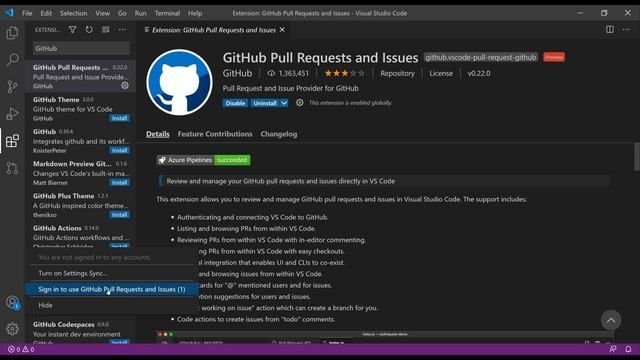Disable the GitHub Pull Requests extension
The height and width of the screenshot is (360, 640).
pyautogui.click(x=235, y=103)
